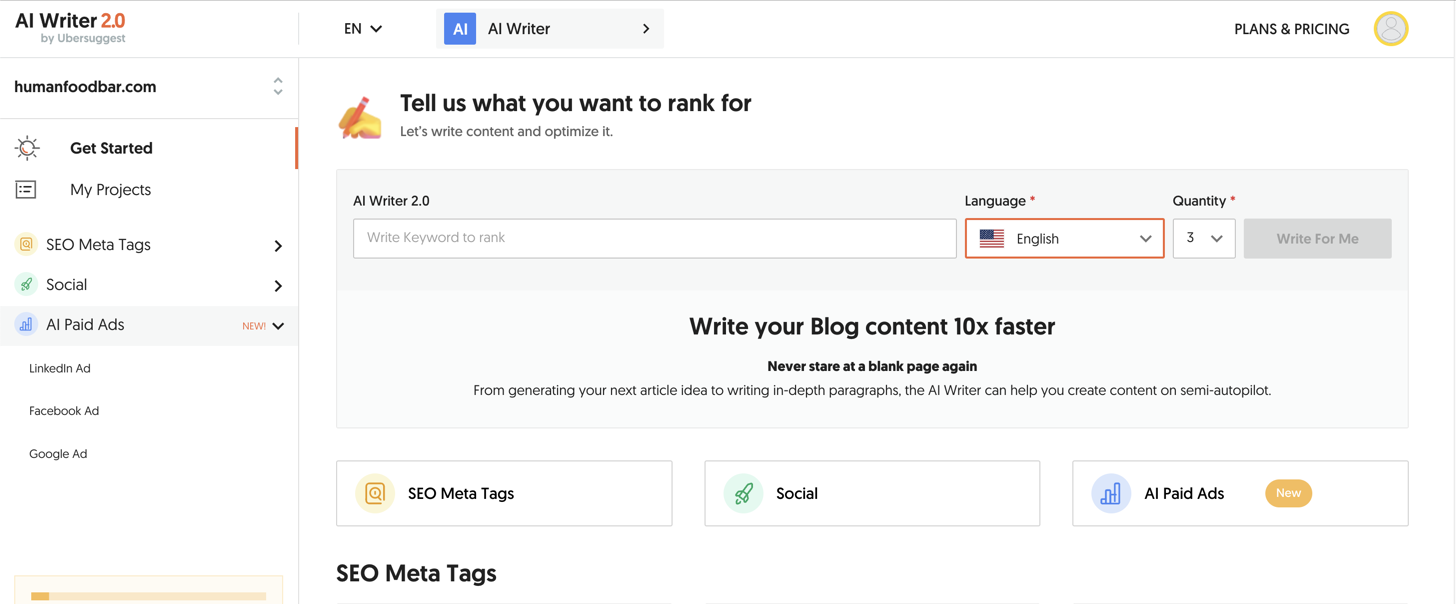Click the AI Writer 2.0 by Ubersuggest logo
The height and width of the screenshot is (604, 1456).
coord(70,28)
